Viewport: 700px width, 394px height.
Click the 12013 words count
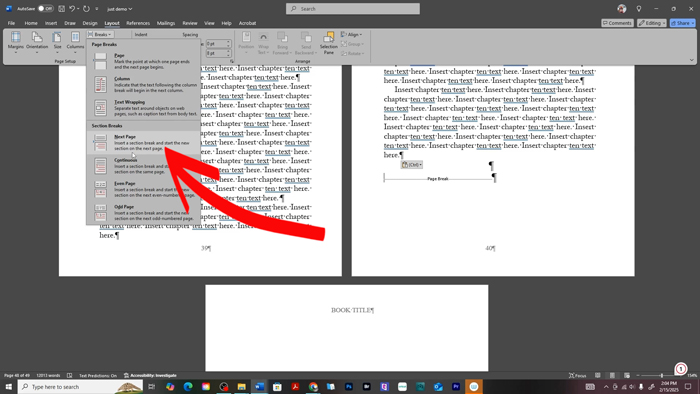point(48,375)
